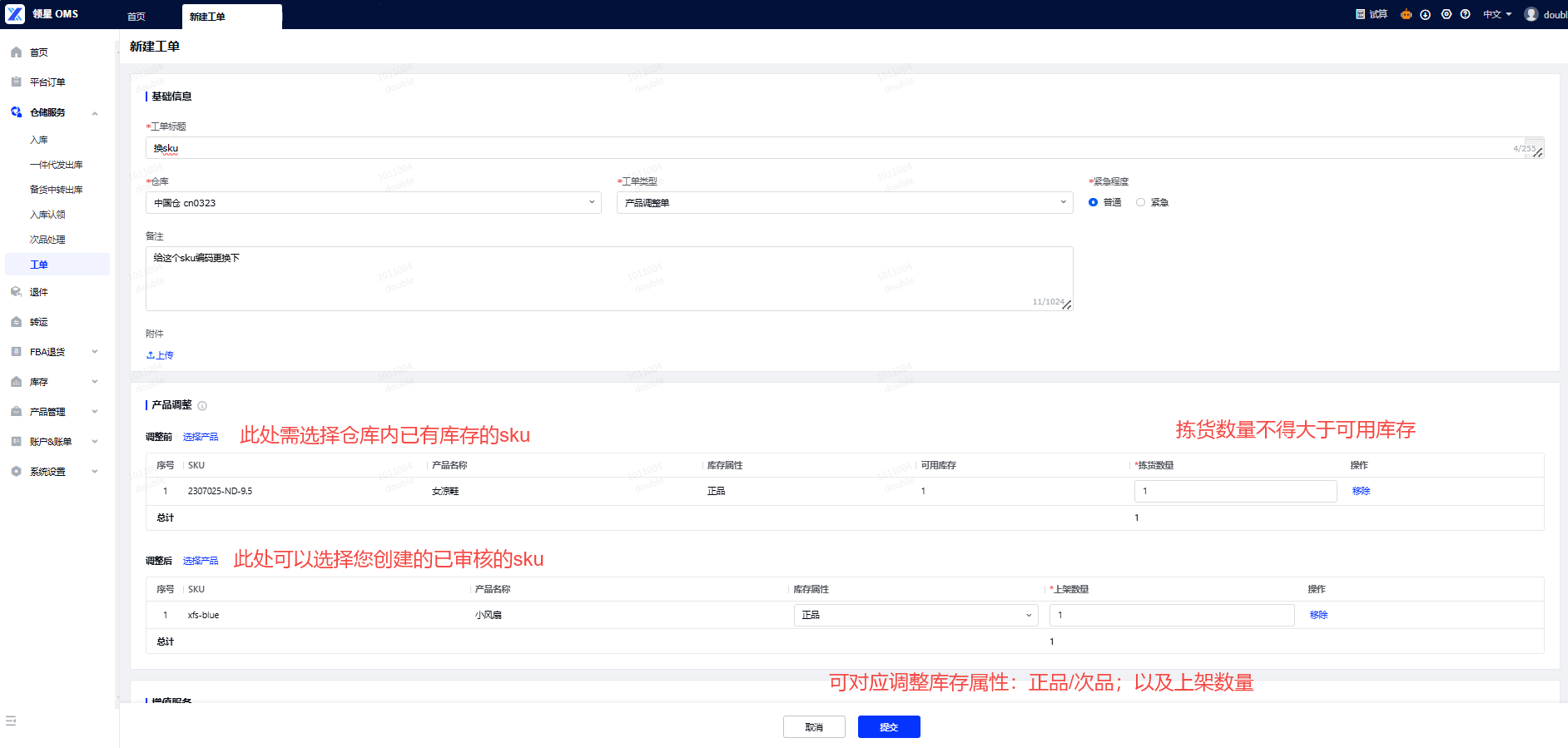Screen dimensions: 1568x748
Task: Open 工单 in the sidebar
Action: tap(57, 265)
